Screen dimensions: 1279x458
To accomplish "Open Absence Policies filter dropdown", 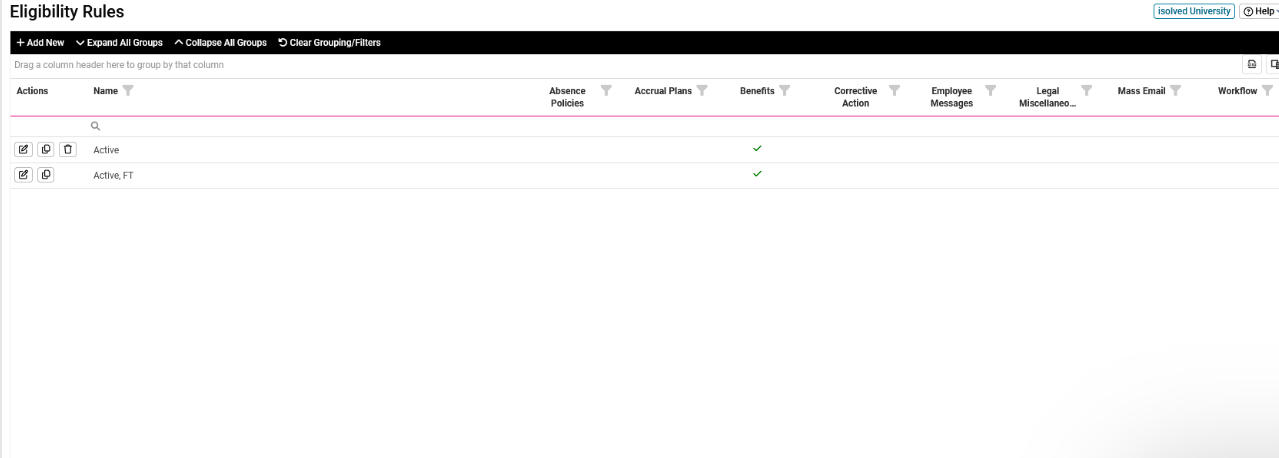I will (x=606, y=91).
